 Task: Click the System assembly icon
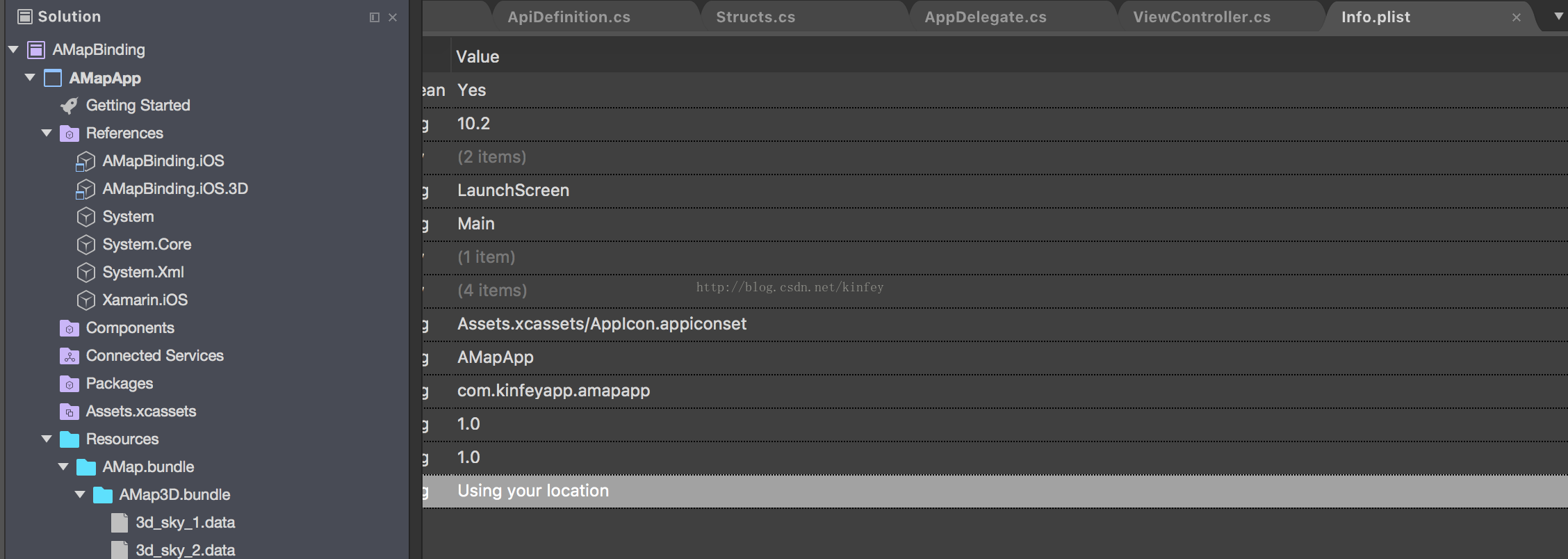(x=85, y=217)
